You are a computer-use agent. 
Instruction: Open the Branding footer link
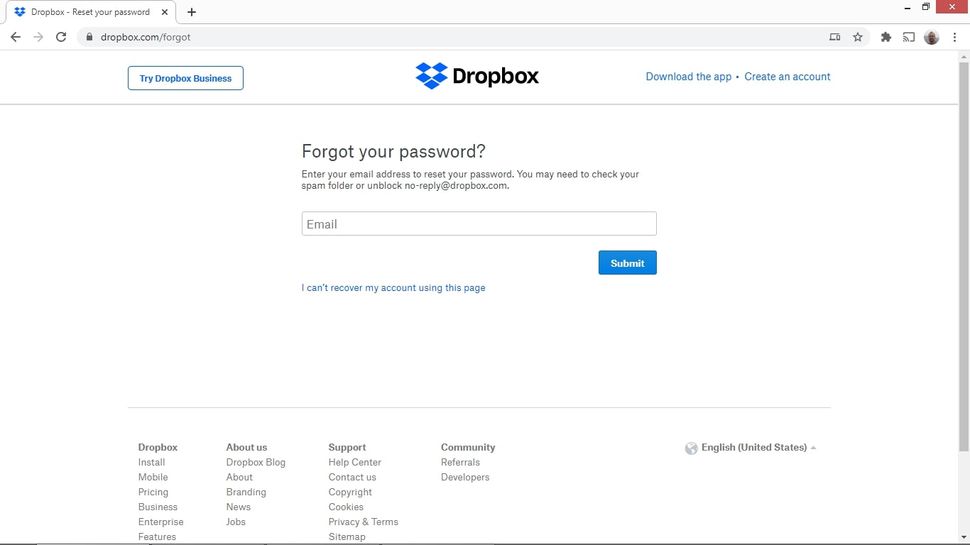(x=246, y=492)
